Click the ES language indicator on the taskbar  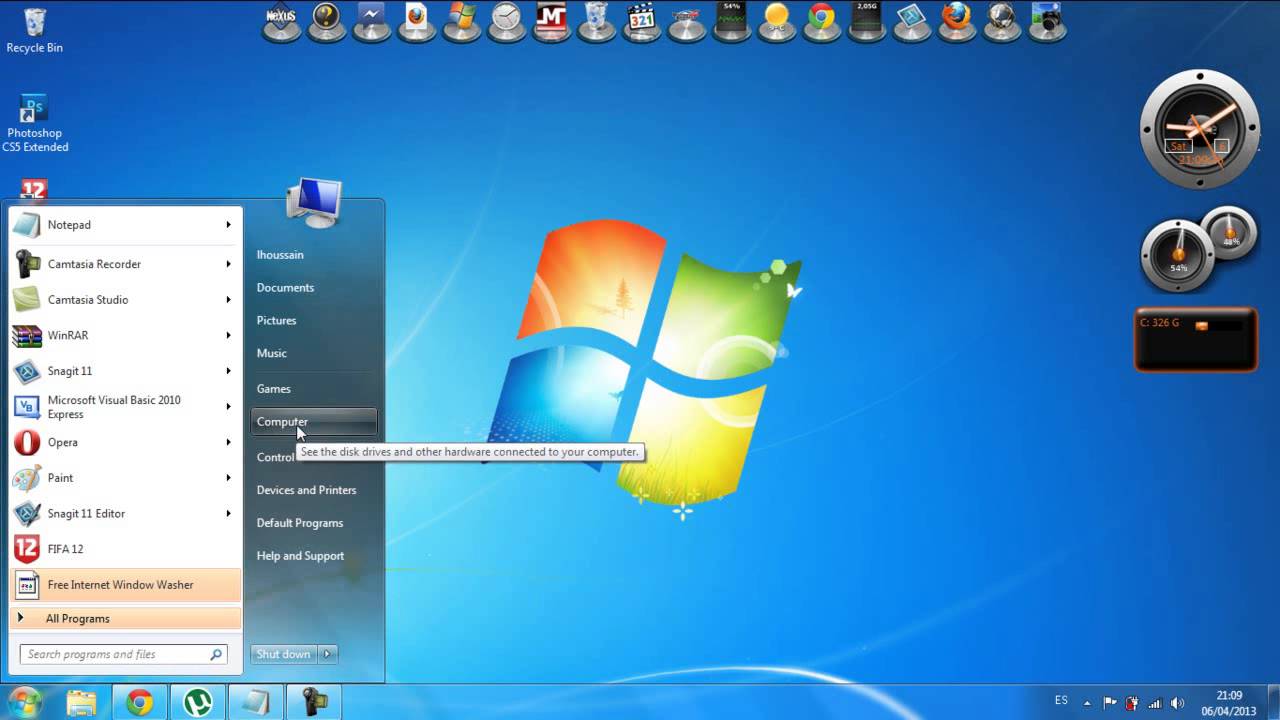click(1061, 700)
